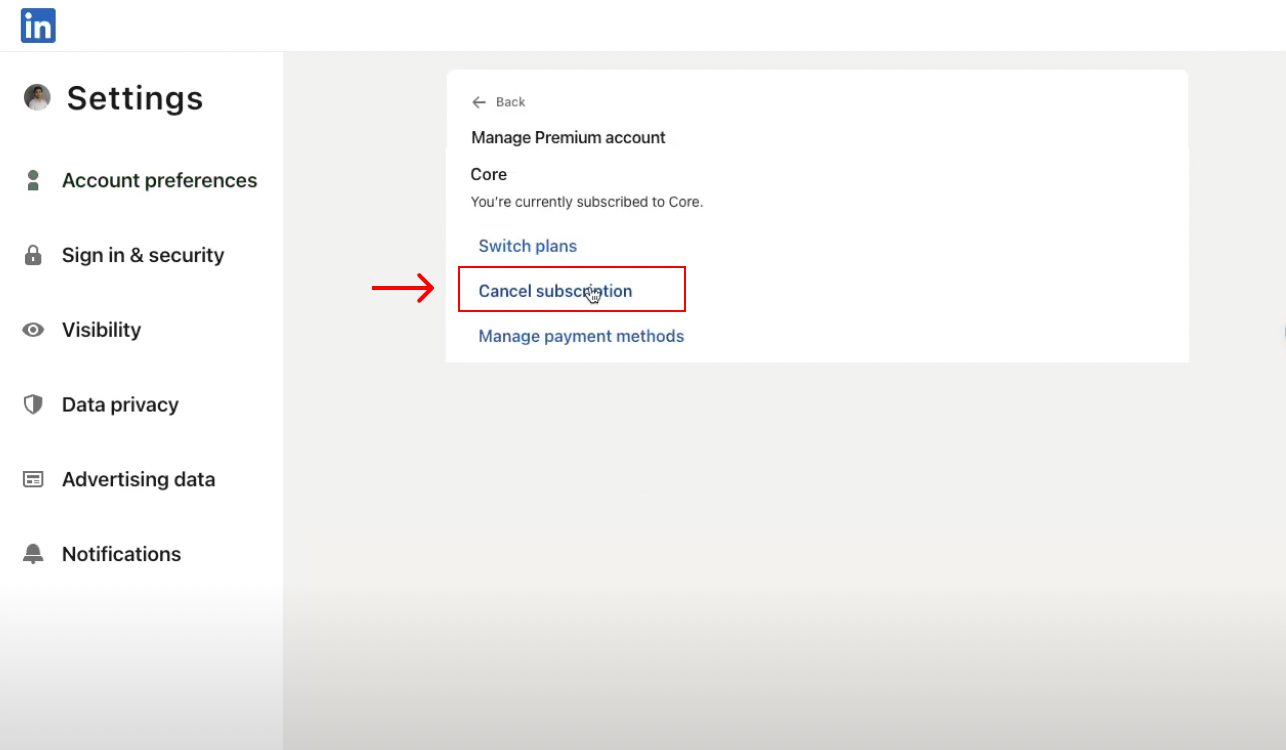Click "You're currently subscribed to Core." text

587,202
